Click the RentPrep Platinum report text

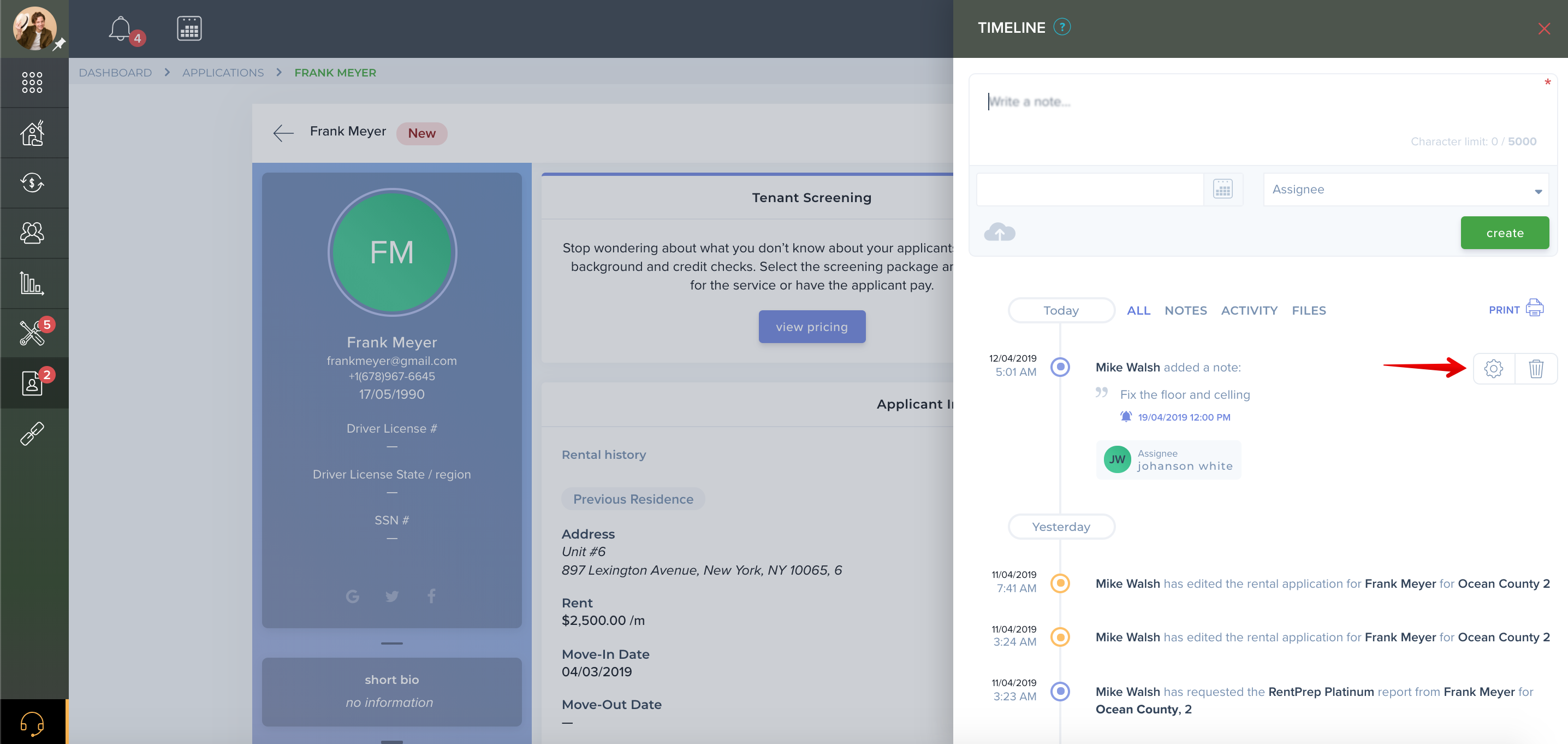click(x=1321, y=692)
